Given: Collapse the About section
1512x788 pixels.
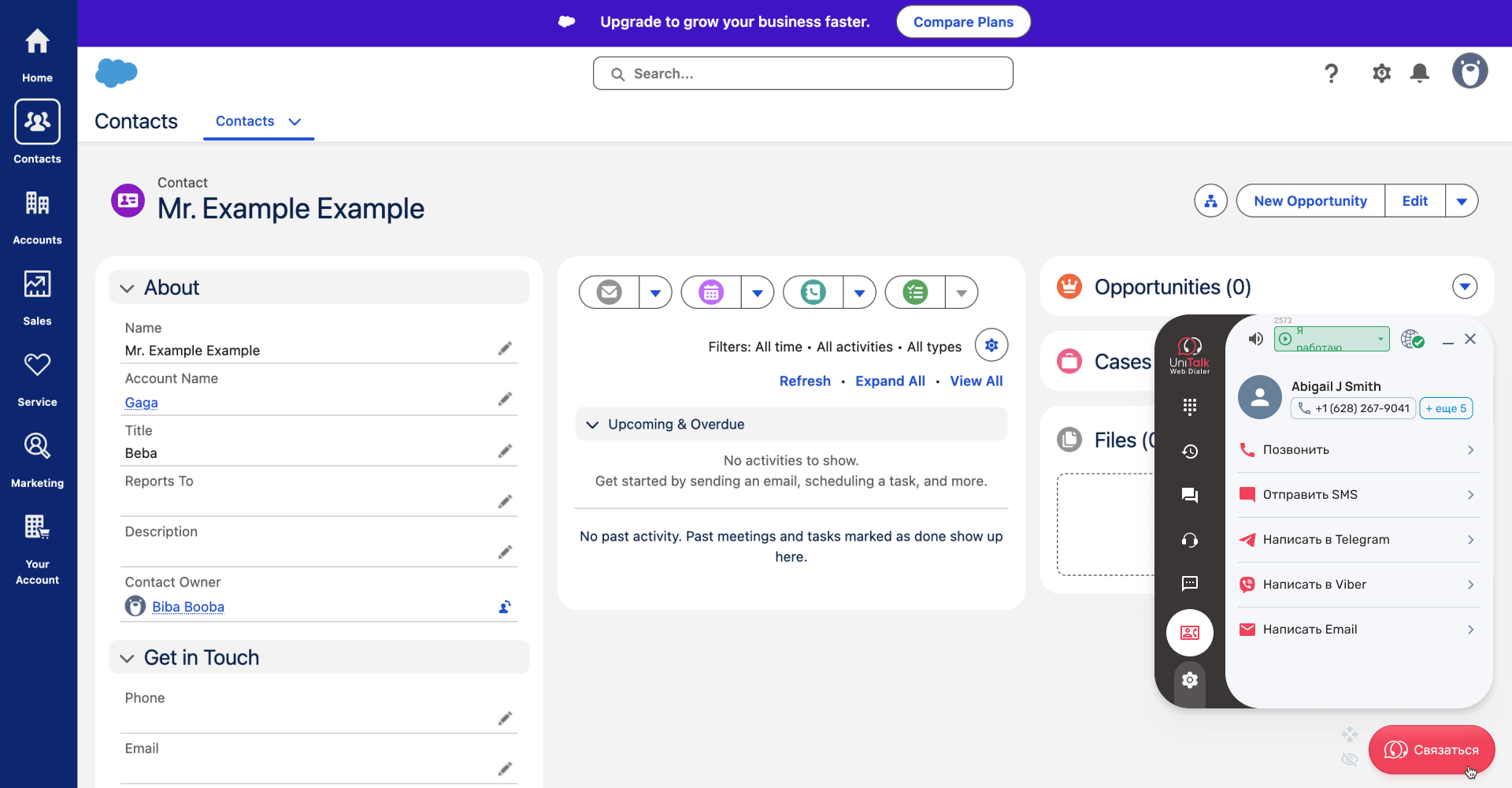Looking at the screenshot, I should click(127, 288).
